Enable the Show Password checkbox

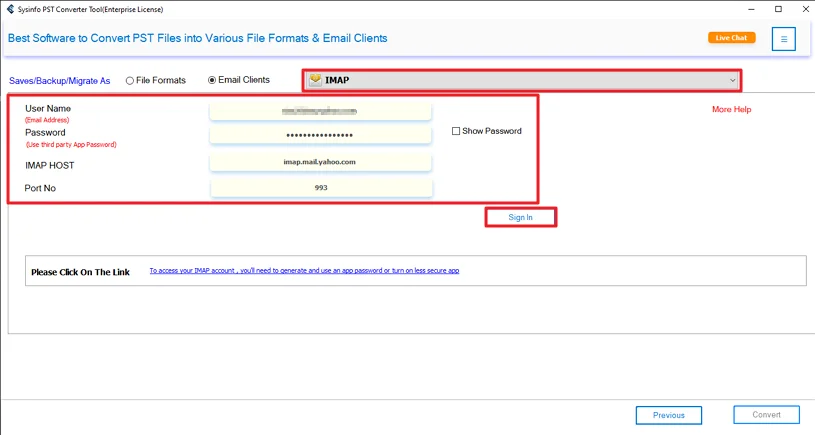(x=456, y=131)
